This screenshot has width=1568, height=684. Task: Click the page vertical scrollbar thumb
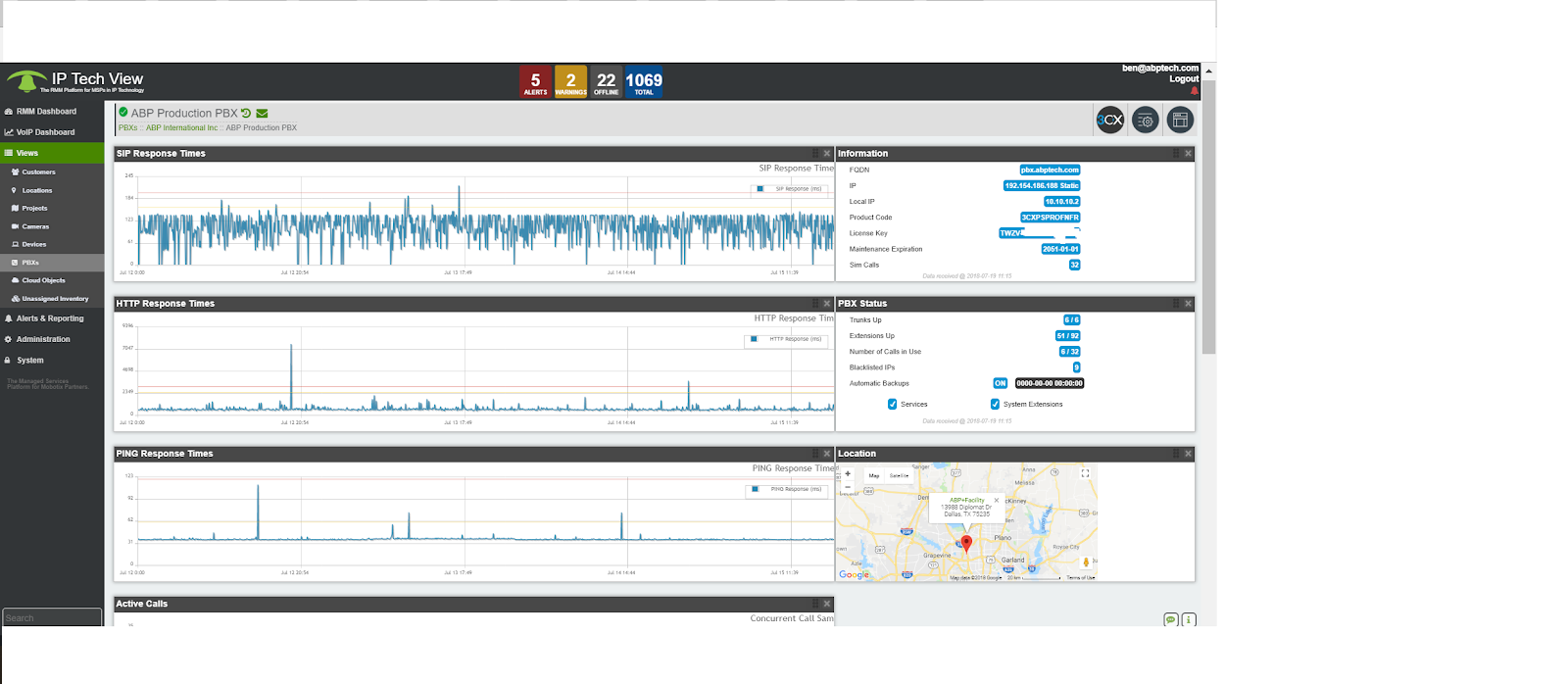click(1208, 216)
